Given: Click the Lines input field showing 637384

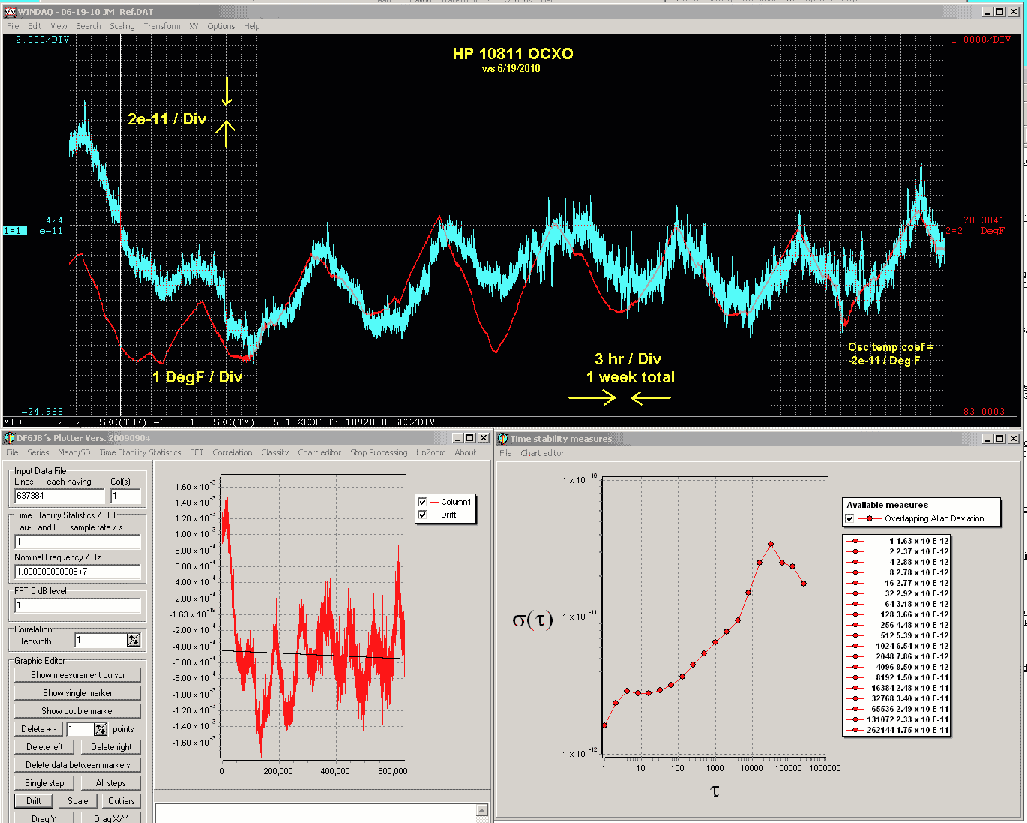Looking at the screenshot, I should tap(59, 496).
